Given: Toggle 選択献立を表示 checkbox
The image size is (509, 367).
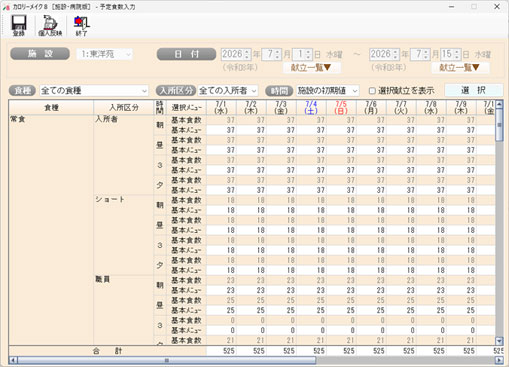Looking at the screenshot, I should pos(372,91).
